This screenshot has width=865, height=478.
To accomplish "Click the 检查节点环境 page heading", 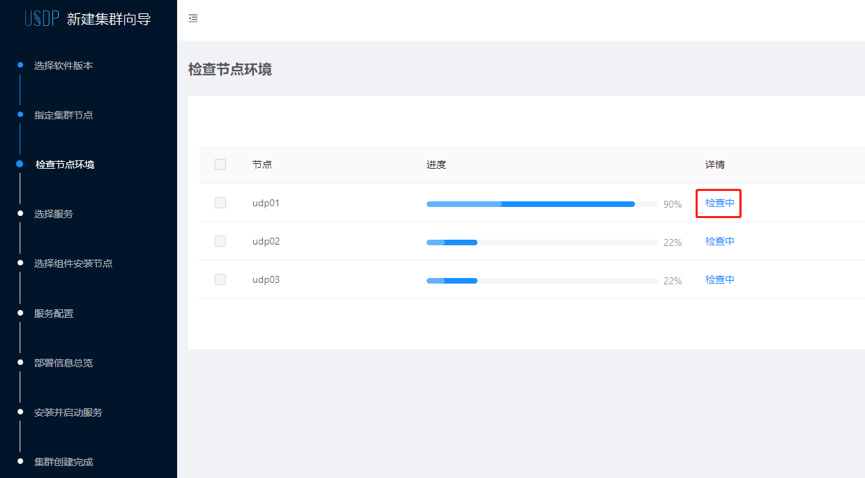I will [x=230, y=70].
